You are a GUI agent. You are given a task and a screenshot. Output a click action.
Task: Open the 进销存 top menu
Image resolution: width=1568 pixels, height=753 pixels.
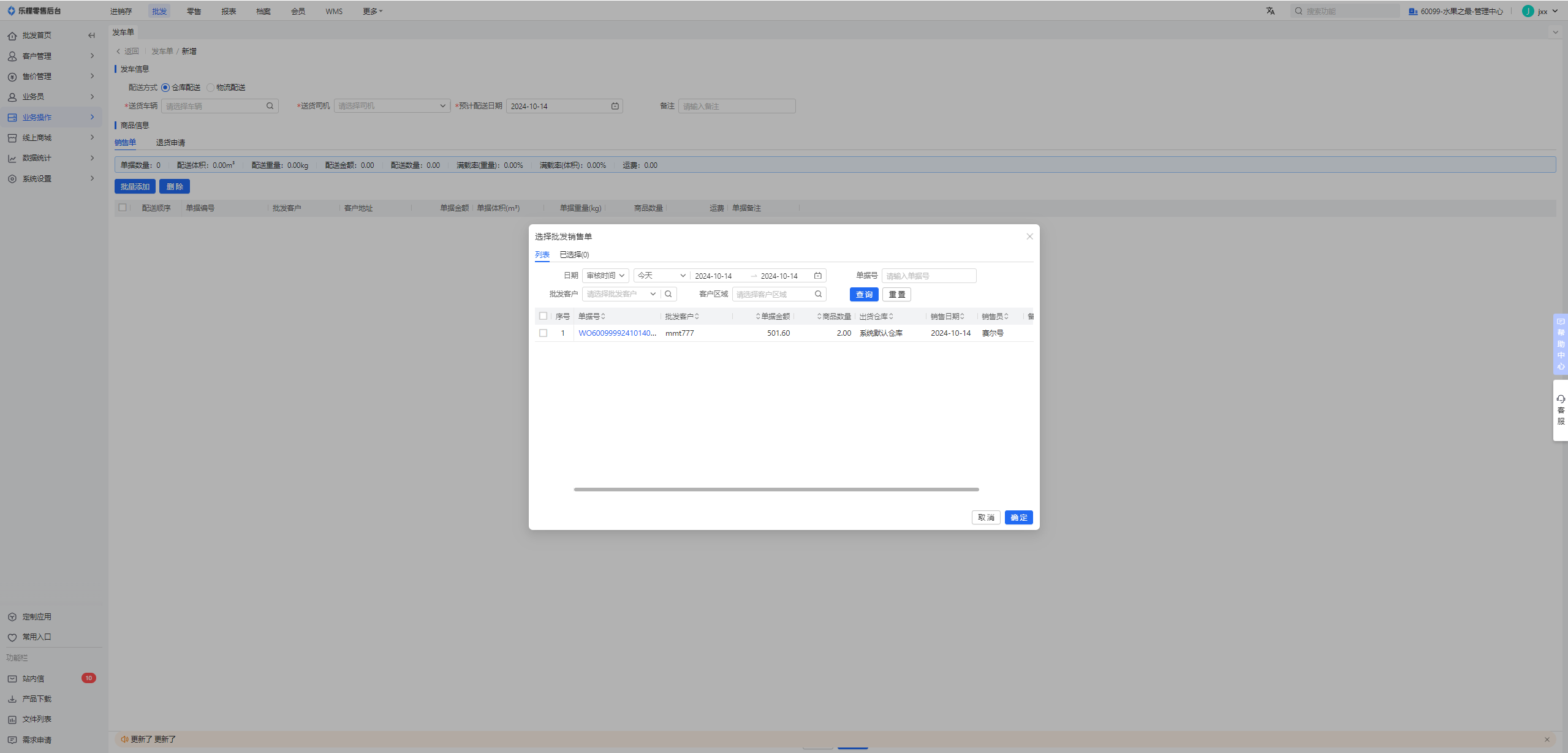pos(121,11)
